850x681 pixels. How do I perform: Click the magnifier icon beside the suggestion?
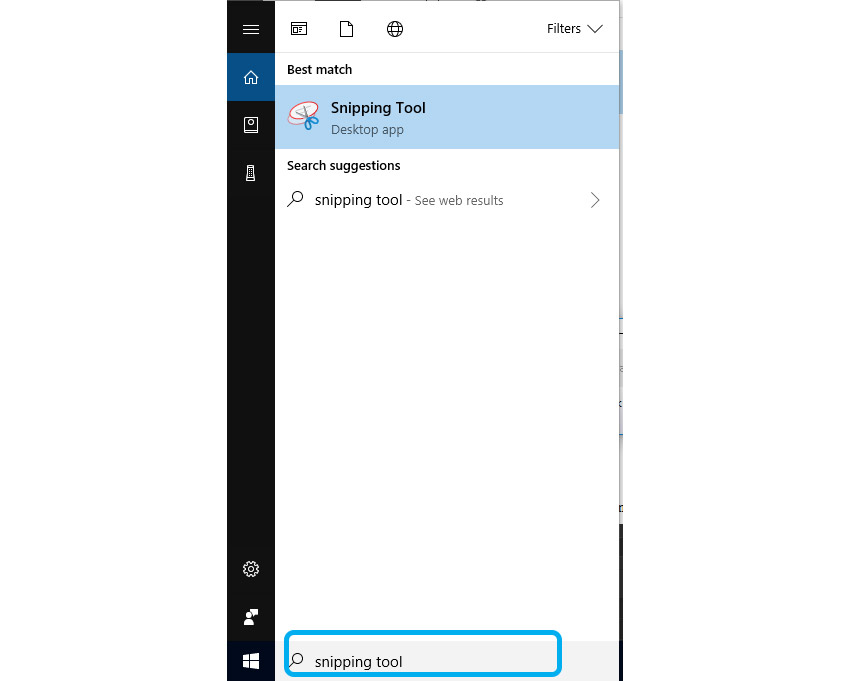(295, 199)
